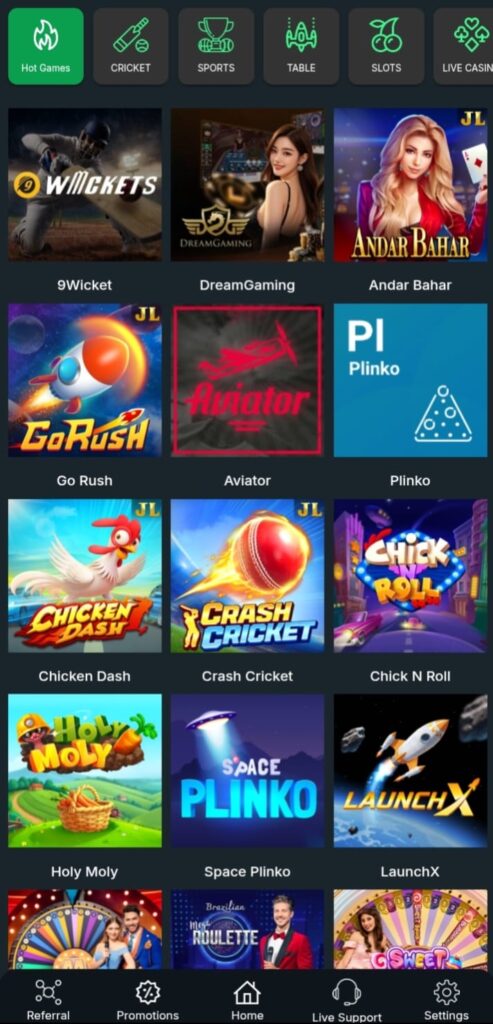Launch the Aviator game tile
The height and width of the screenshot is (1024, 493).
pos(247,380)
